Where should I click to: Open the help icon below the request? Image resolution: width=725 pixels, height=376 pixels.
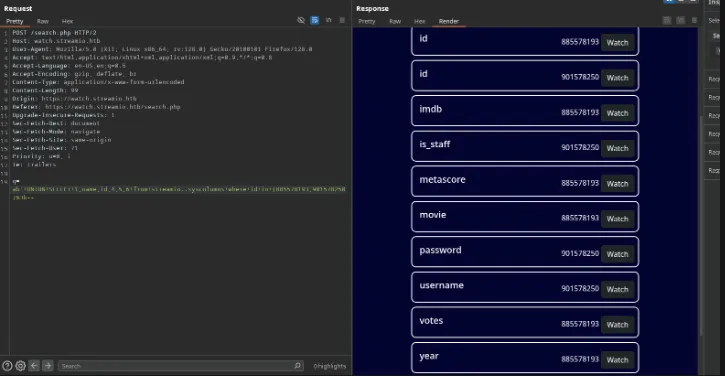click(x=7, y=366)
